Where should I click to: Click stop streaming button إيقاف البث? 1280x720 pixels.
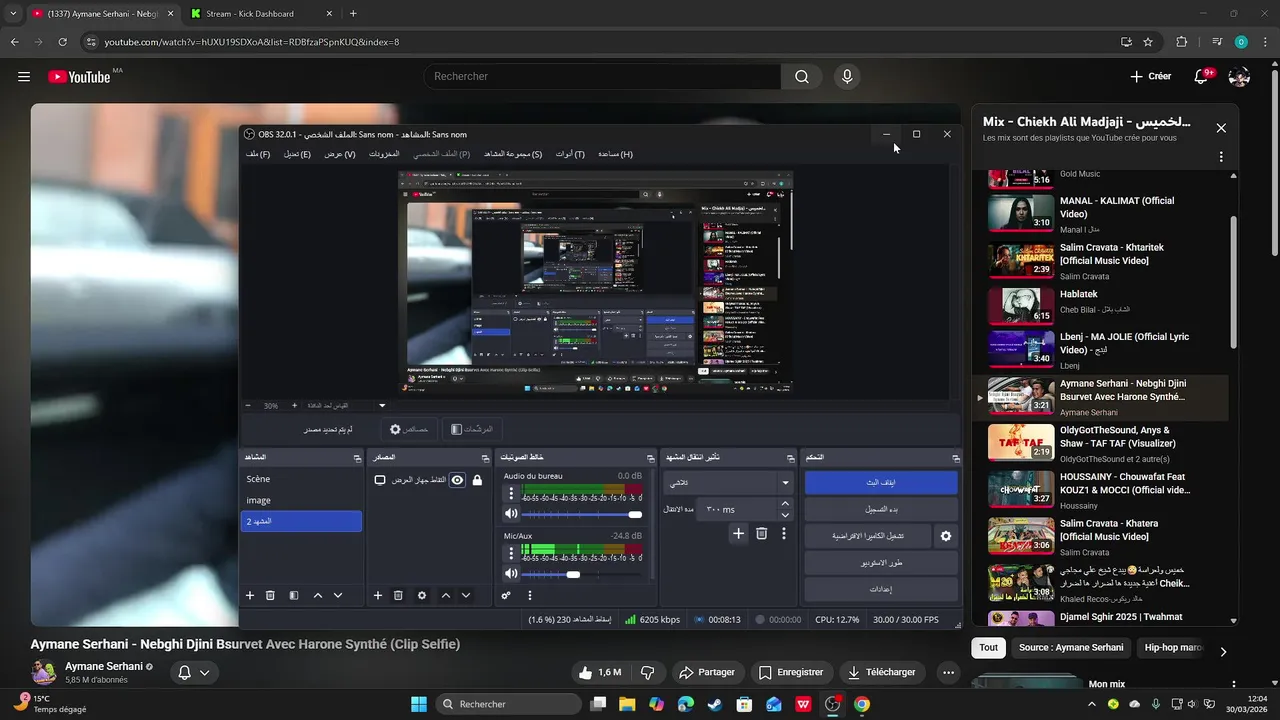(x=881, y=482)
